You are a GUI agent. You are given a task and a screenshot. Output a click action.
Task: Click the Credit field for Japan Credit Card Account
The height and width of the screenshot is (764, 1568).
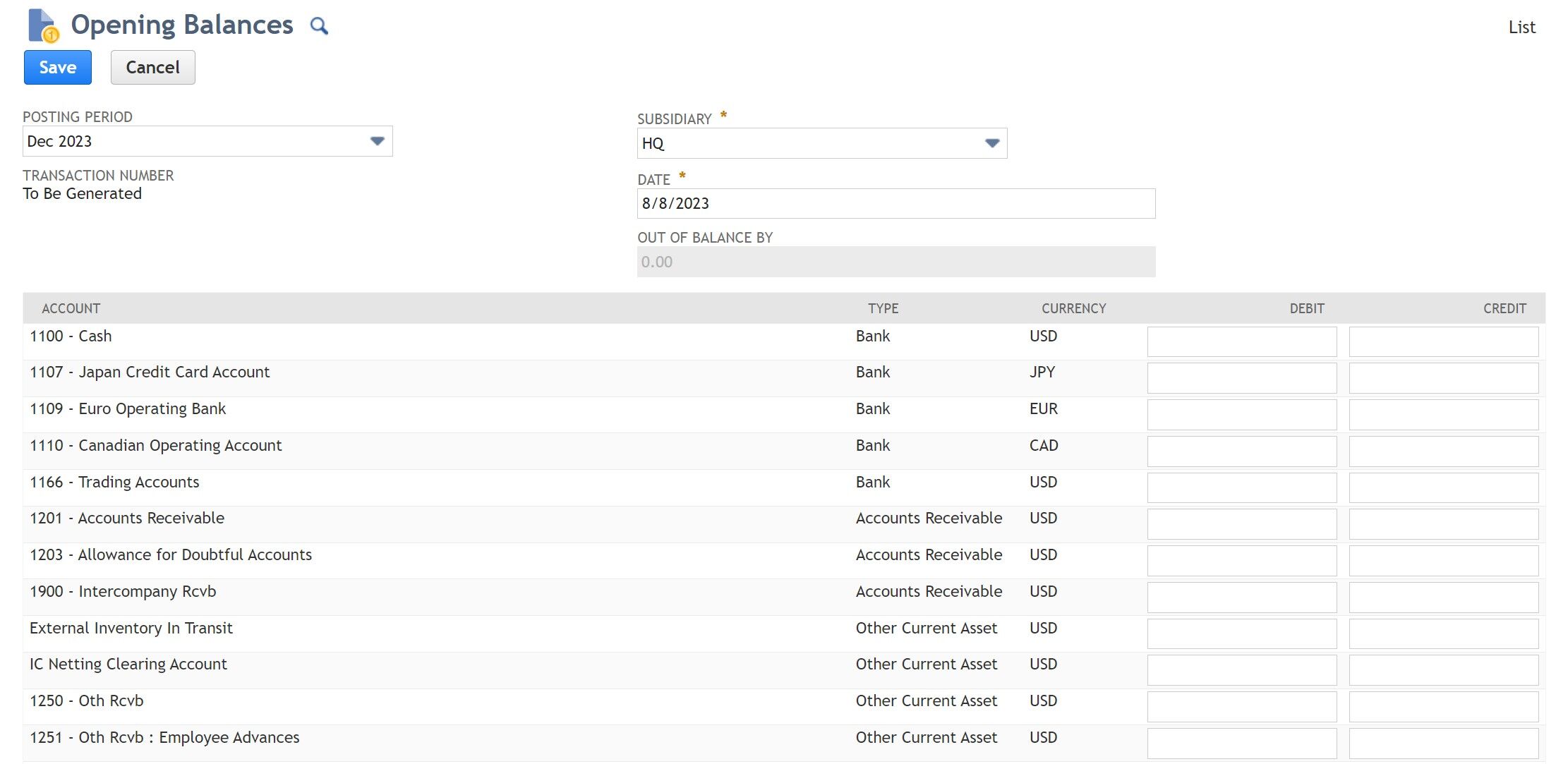coord(1443,377)
